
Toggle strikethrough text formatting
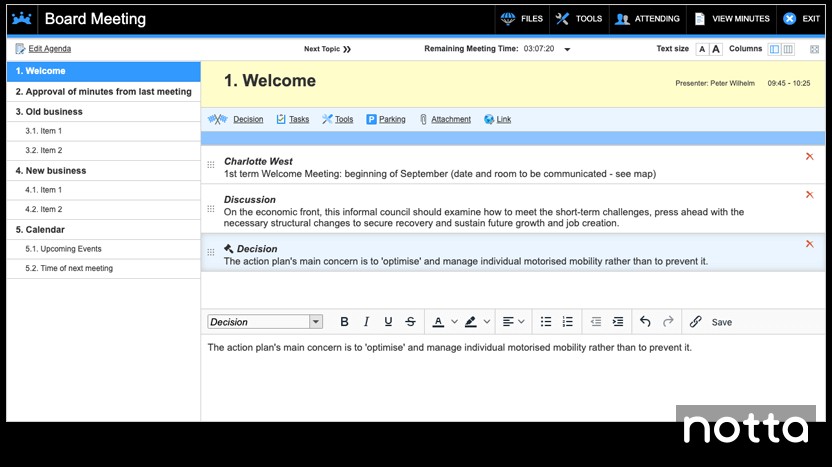coord(410,322)
